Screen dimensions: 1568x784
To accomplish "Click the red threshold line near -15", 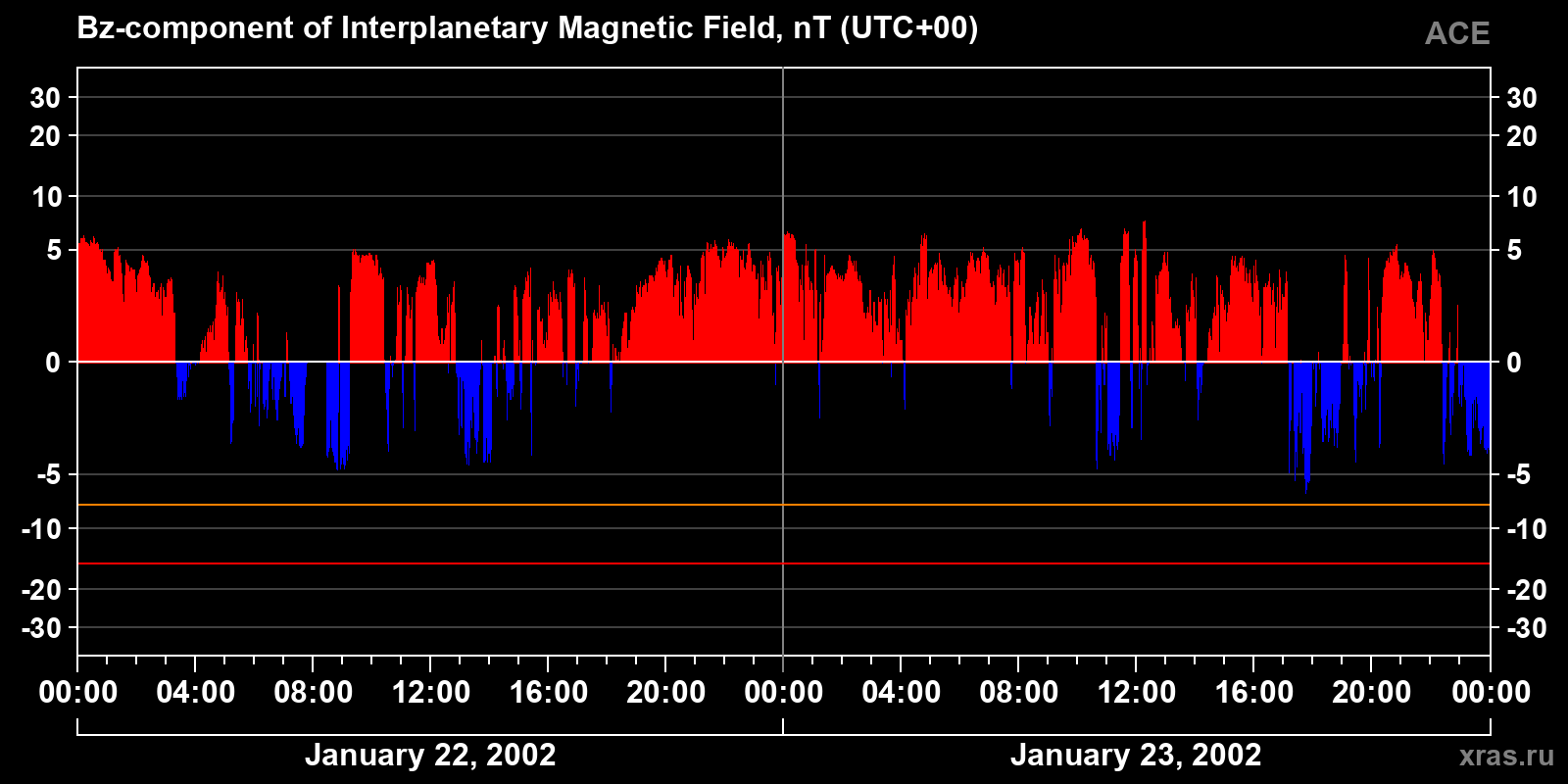I will (784, 563).
